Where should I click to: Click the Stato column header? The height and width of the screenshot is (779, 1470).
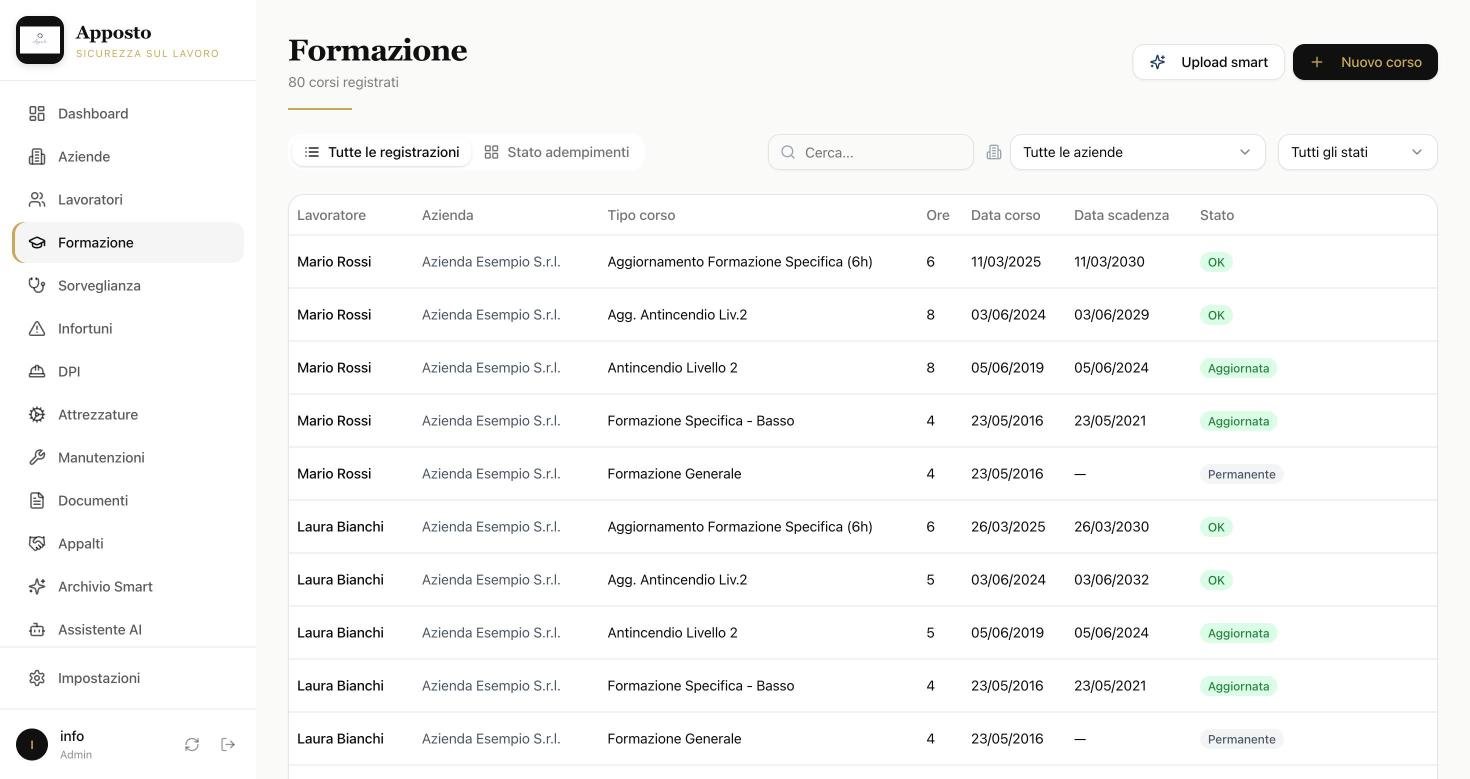[1217, 215]
